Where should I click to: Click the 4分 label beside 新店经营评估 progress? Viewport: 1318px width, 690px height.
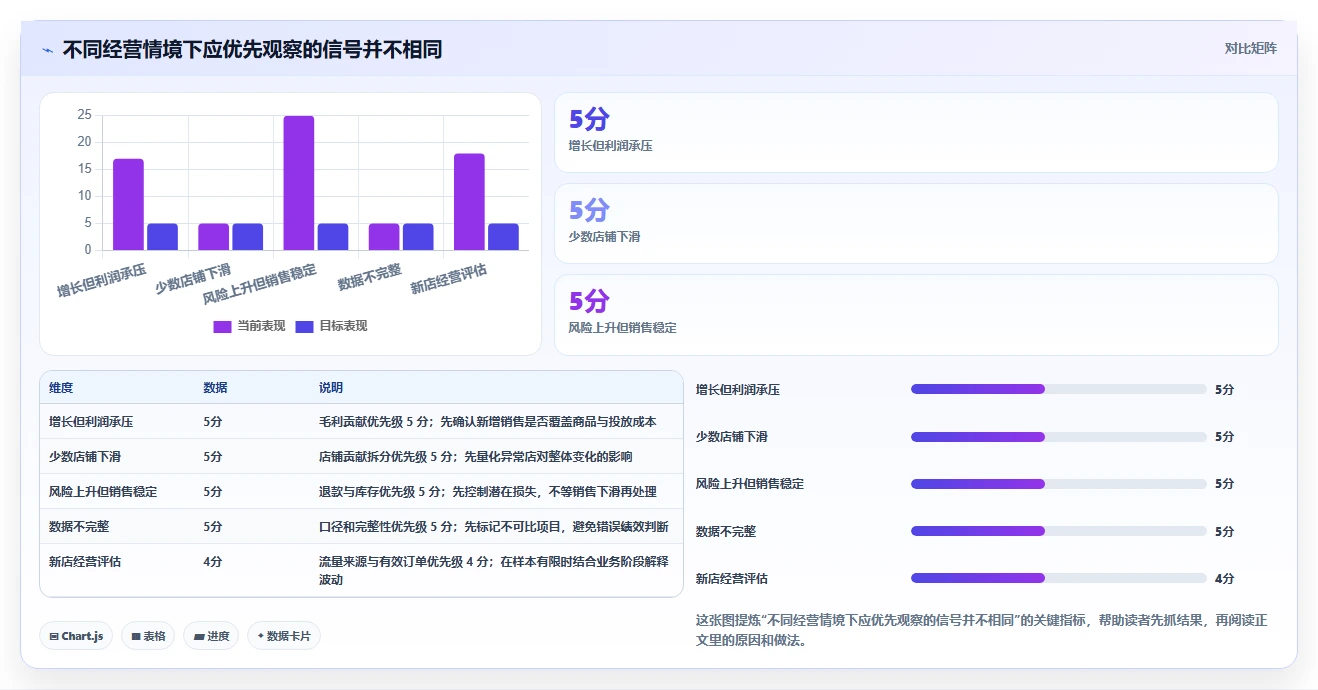pos(1224,579)
